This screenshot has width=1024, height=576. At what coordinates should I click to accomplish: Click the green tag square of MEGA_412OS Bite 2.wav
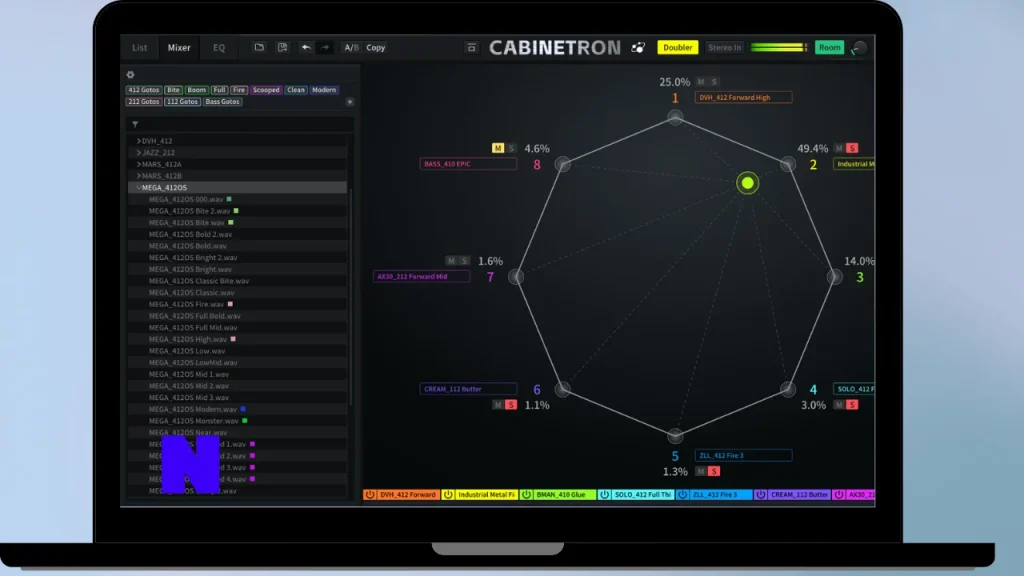point(236,211)
